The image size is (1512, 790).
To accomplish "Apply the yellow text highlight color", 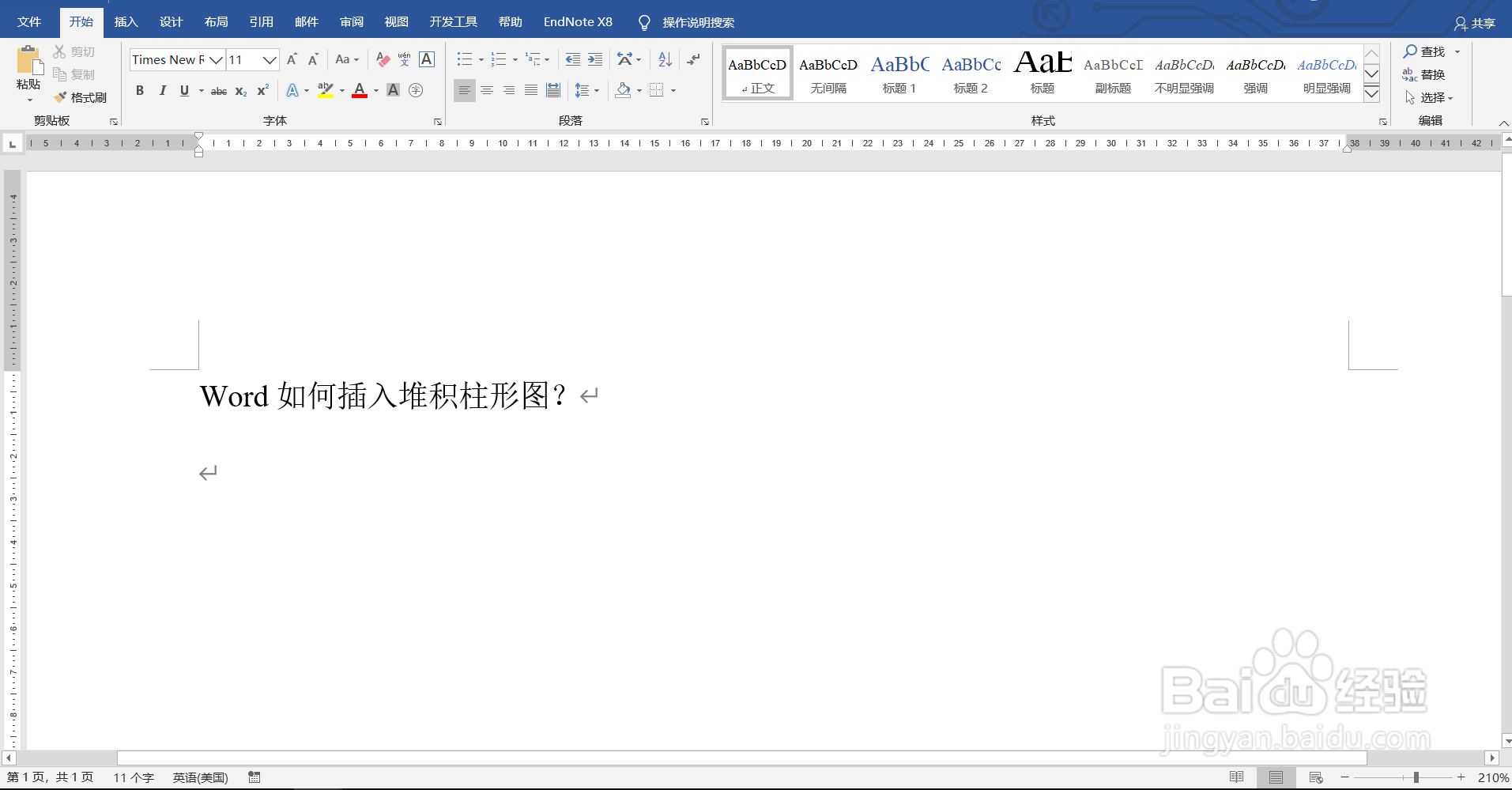I will (325, 90).
